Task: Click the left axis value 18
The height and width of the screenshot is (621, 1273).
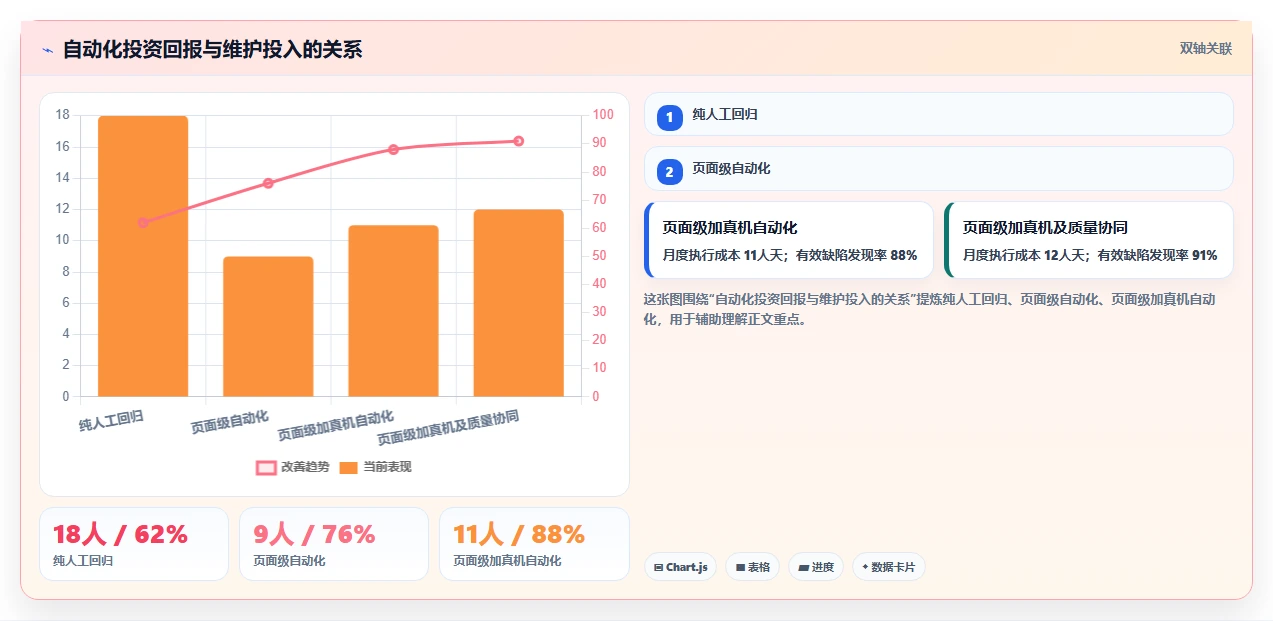Action: point(62,115)
